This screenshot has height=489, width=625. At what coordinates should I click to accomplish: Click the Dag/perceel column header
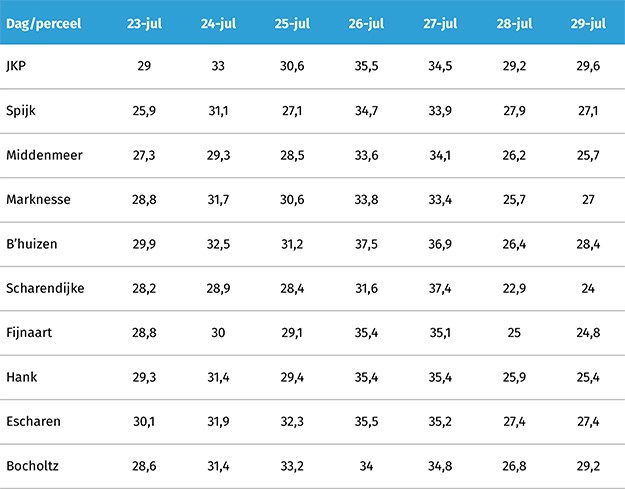(x=45, y=21)
